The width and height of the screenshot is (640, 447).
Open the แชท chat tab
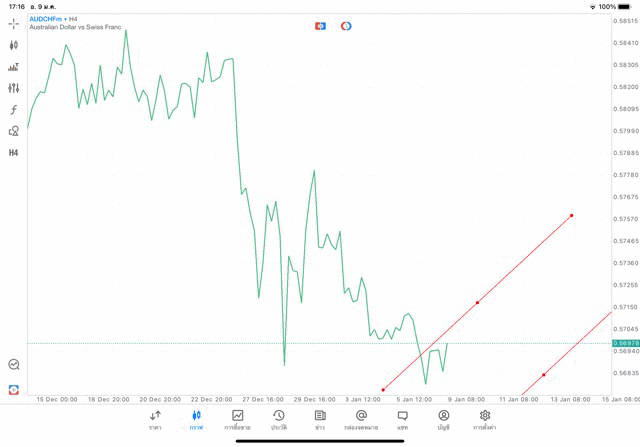(x=402, y=420)
